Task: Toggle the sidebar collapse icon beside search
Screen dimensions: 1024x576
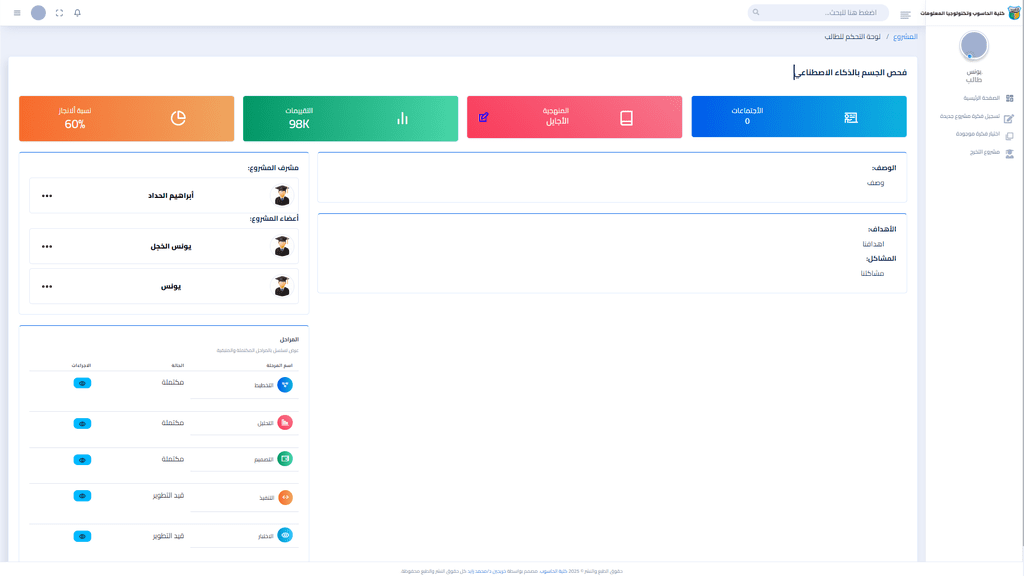Action: click(x=905, y=14)
